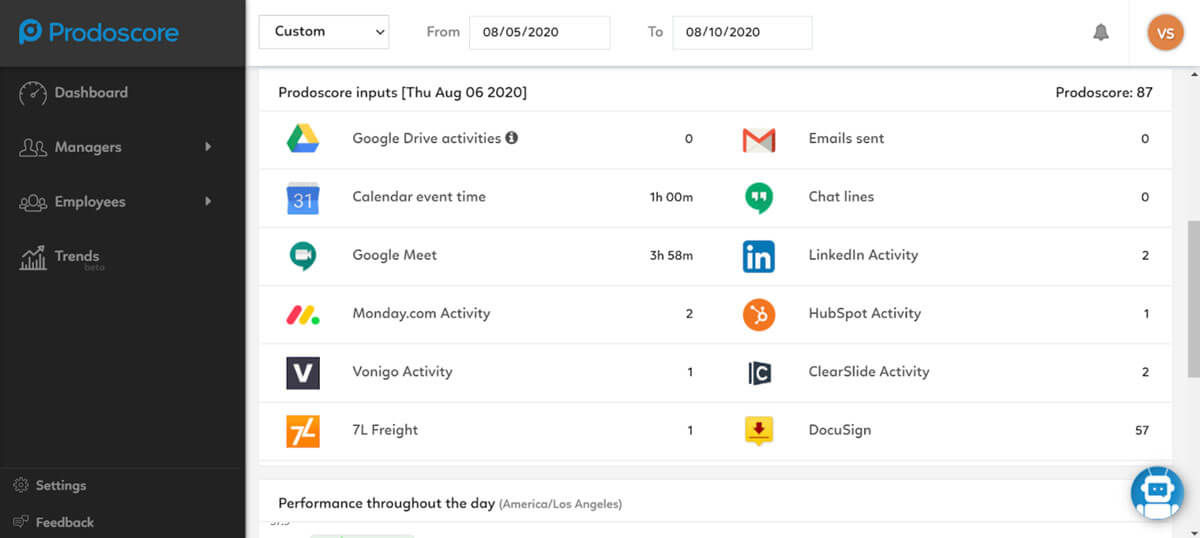Screen dimensions: 1200x538
Task: Click the Monday.com icon
Action: (x=303, y=315)
